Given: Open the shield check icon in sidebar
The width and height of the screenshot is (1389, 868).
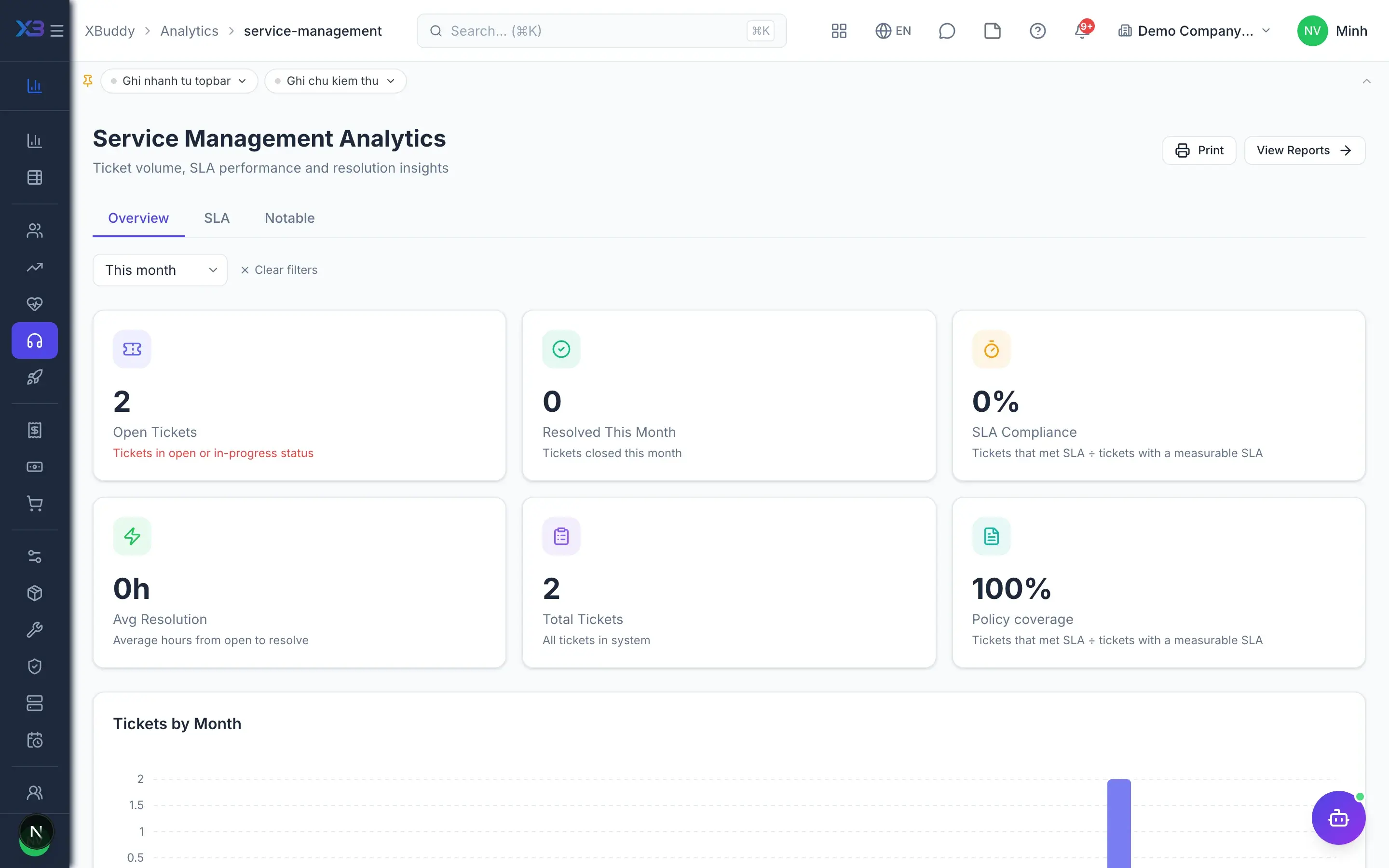Looking at the screenshot, I should point(34,666).
